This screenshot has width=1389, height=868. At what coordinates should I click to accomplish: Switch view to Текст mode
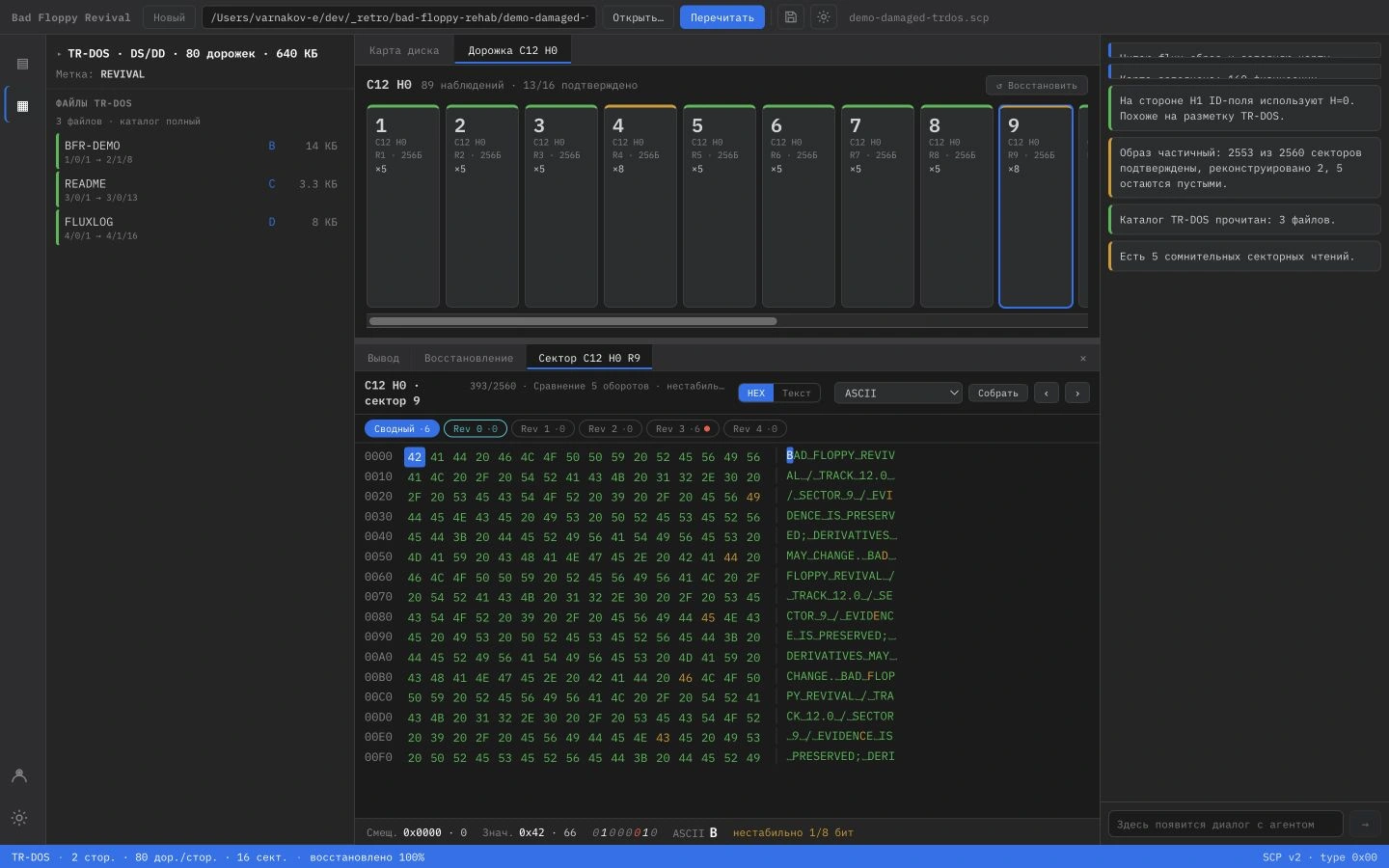click(x=796, y=393)
